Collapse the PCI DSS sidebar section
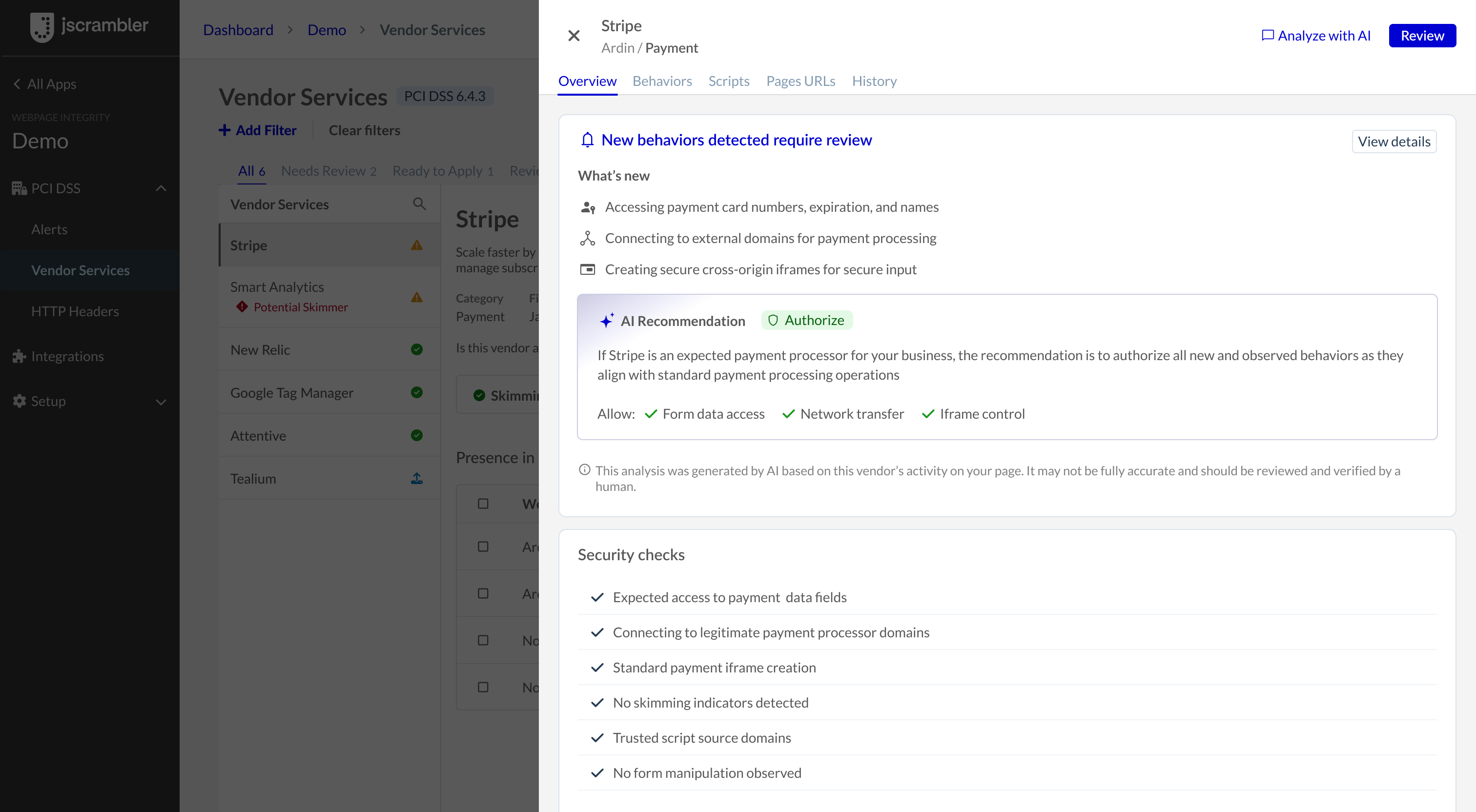1476x812 pixels. coord(161,188)
